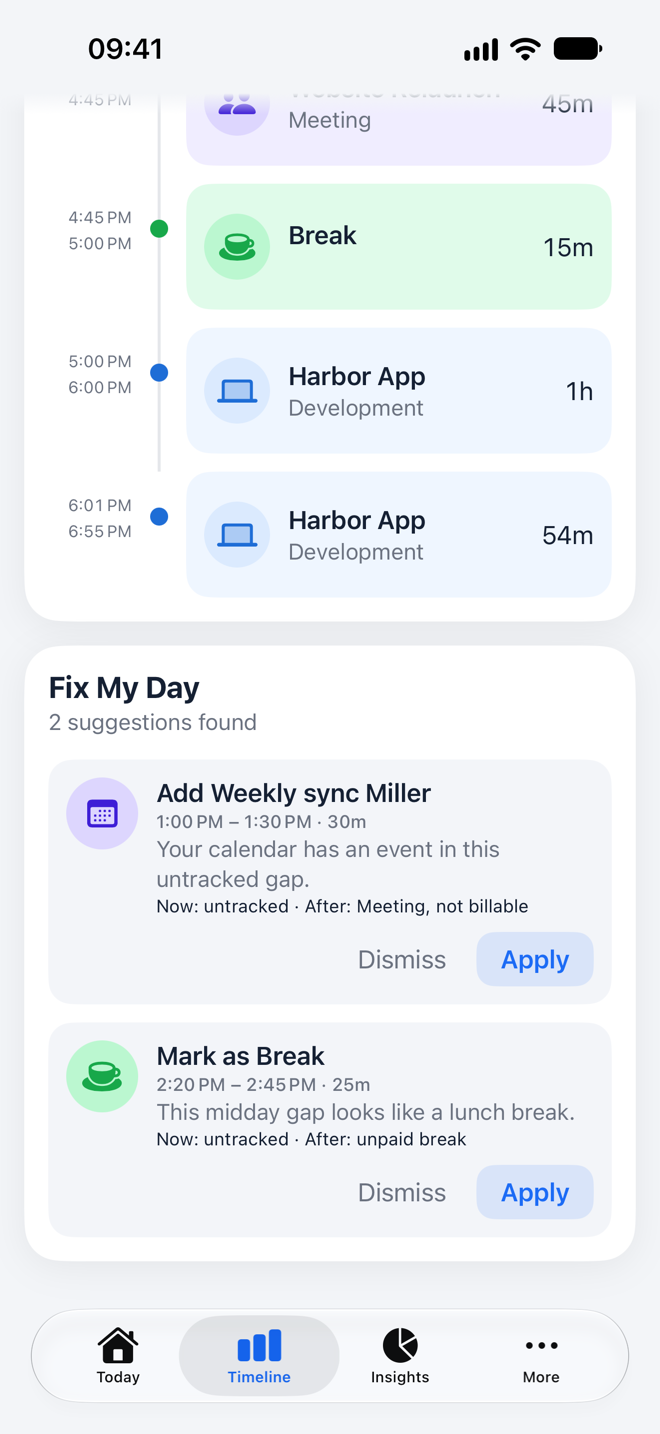660x1434 pixels.
Task: Tap the "Fix My Day" heading
Action: click(x=124, y=688)
